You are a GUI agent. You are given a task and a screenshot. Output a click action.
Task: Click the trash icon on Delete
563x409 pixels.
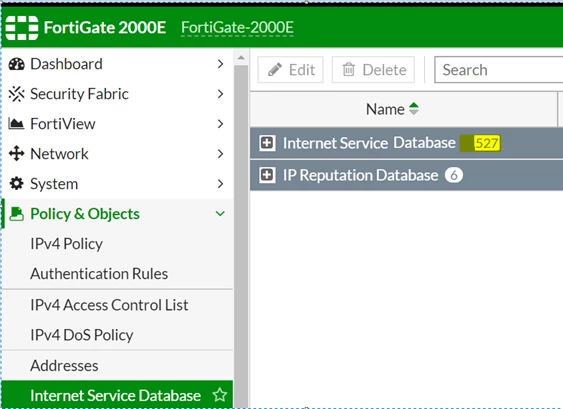click(x=348, y=69)
